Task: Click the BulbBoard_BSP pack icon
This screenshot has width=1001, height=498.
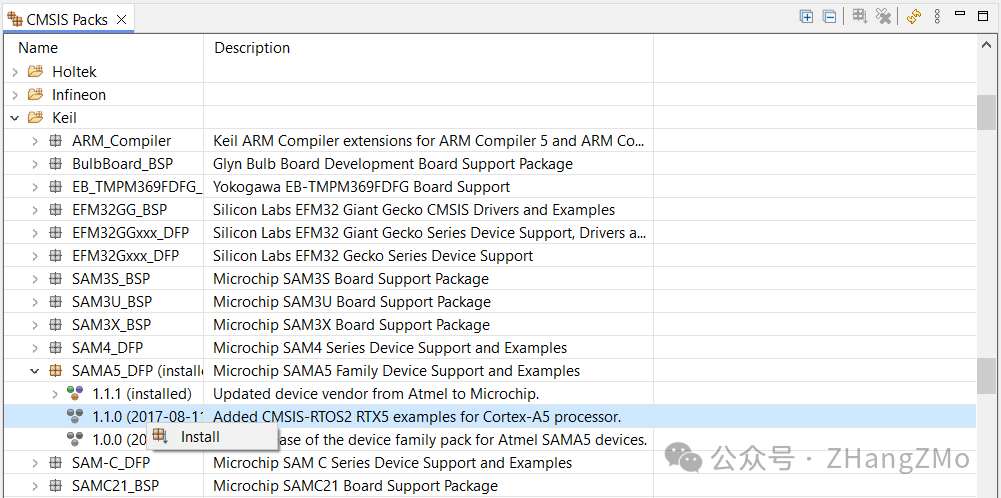Action: point(56,164)
